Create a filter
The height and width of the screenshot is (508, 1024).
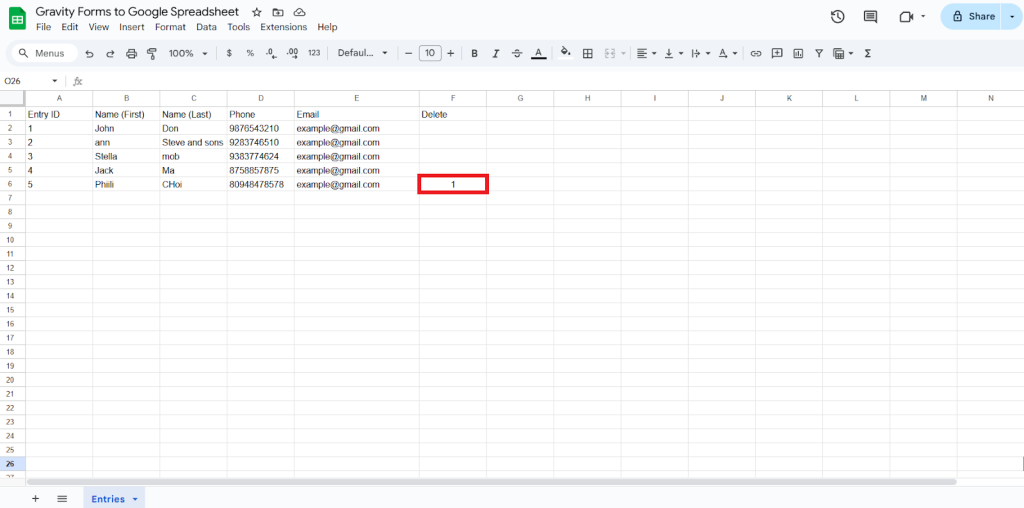coord(819,54)
